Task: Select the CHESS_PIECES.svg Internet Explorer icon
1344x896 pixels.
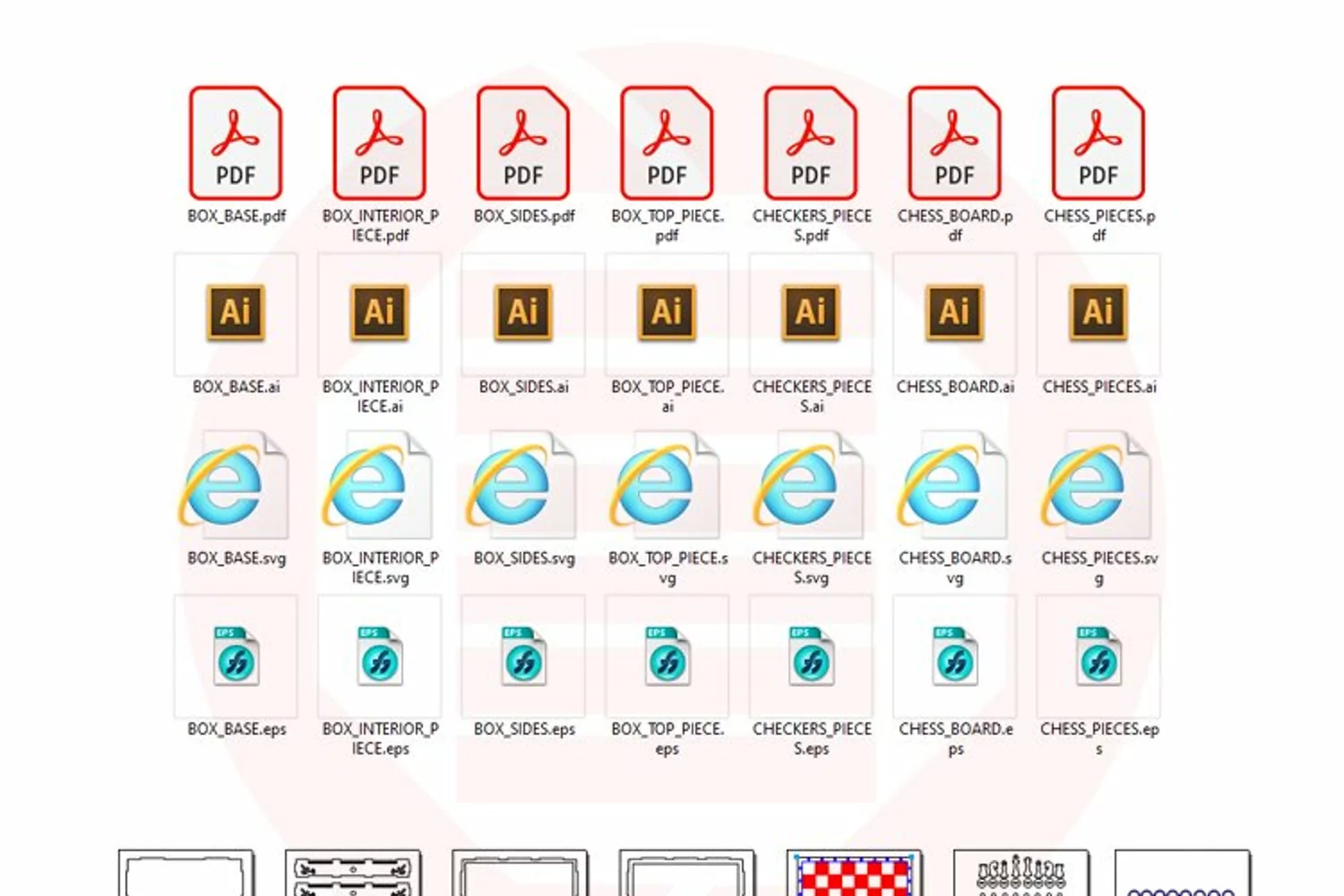Action: coord(1096,485)
